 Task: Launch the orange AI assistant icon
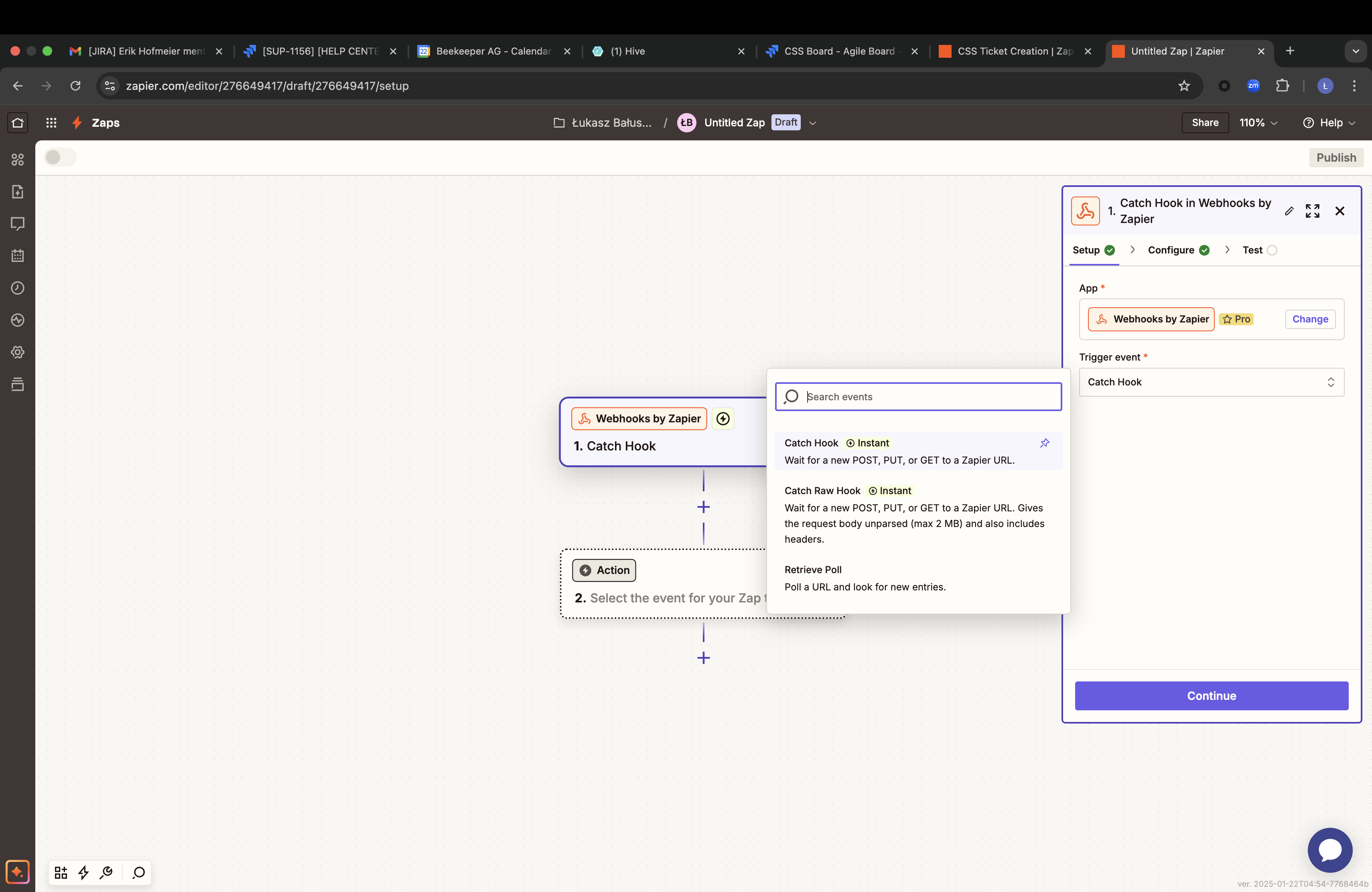pyautogui.click(x=17, y=872)
